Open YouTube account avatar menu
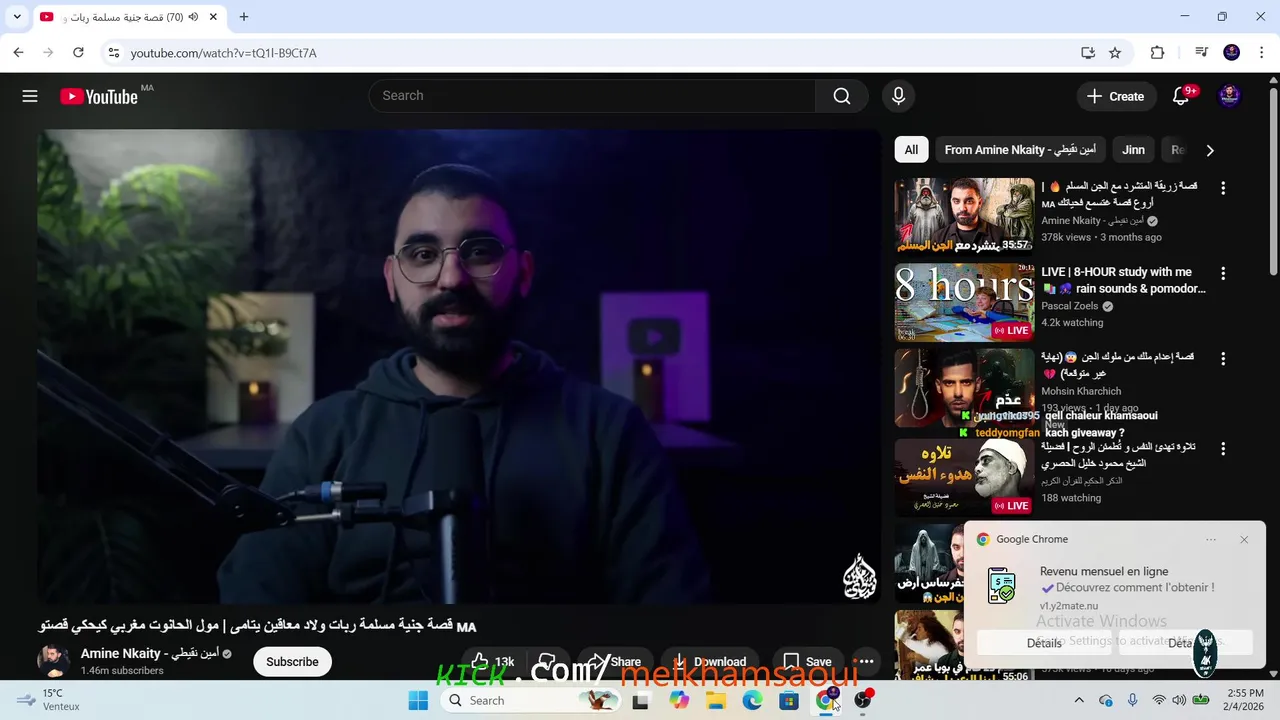The height and width of the screenshot is (720, 1280). point(1230,96)
